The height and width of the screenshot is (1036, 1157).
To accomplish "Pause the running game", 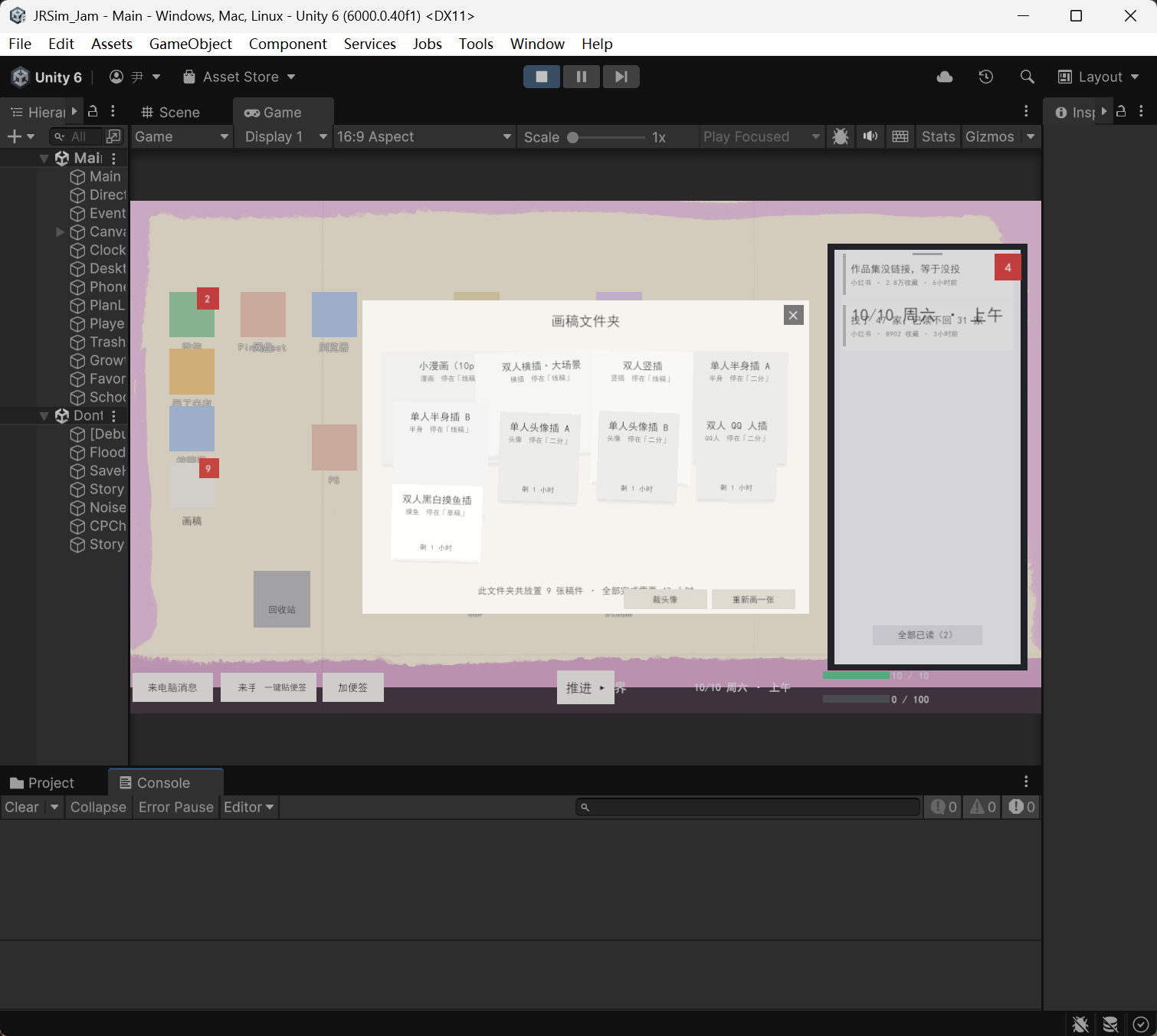I will [582, 77].
